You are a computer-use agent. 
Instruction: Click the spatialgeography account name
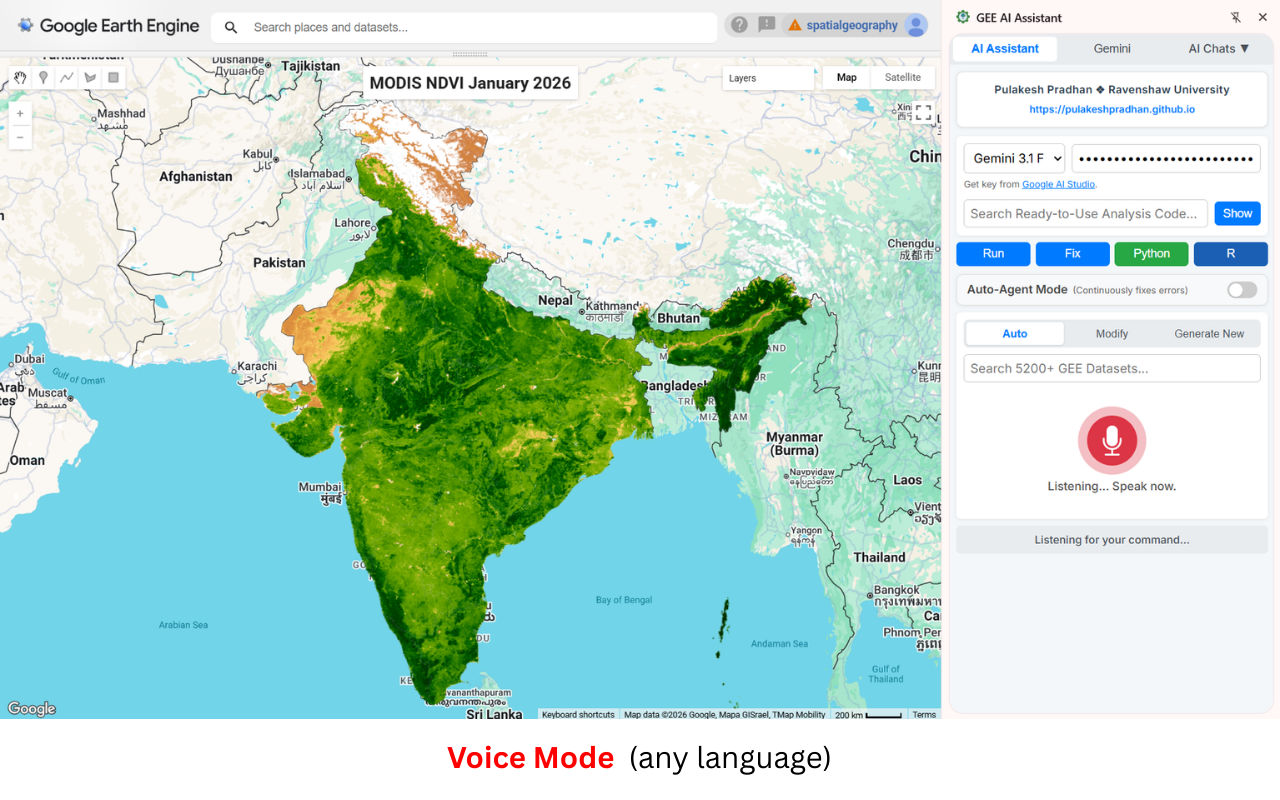pos(852,25)
